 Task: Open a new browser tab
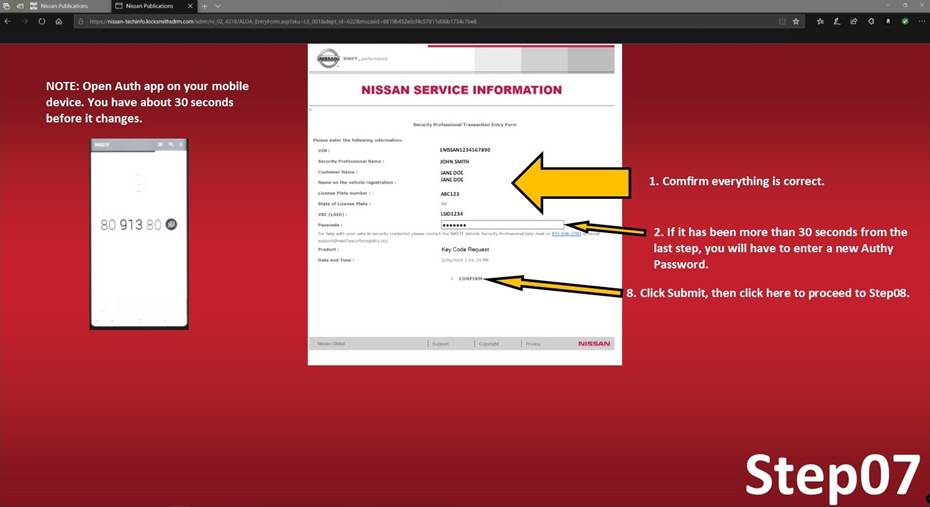coord(204,6)
